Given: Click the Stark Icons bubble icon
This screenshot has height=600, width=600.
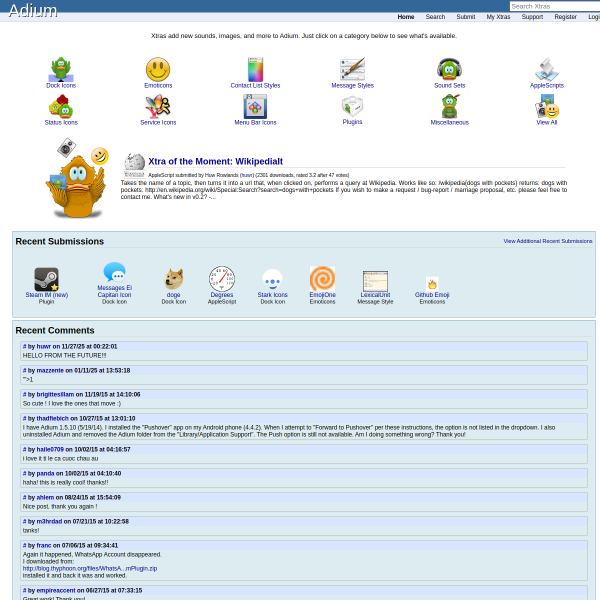Looking at the screenshot, I should pyautogui.click(x=272, y=279).
